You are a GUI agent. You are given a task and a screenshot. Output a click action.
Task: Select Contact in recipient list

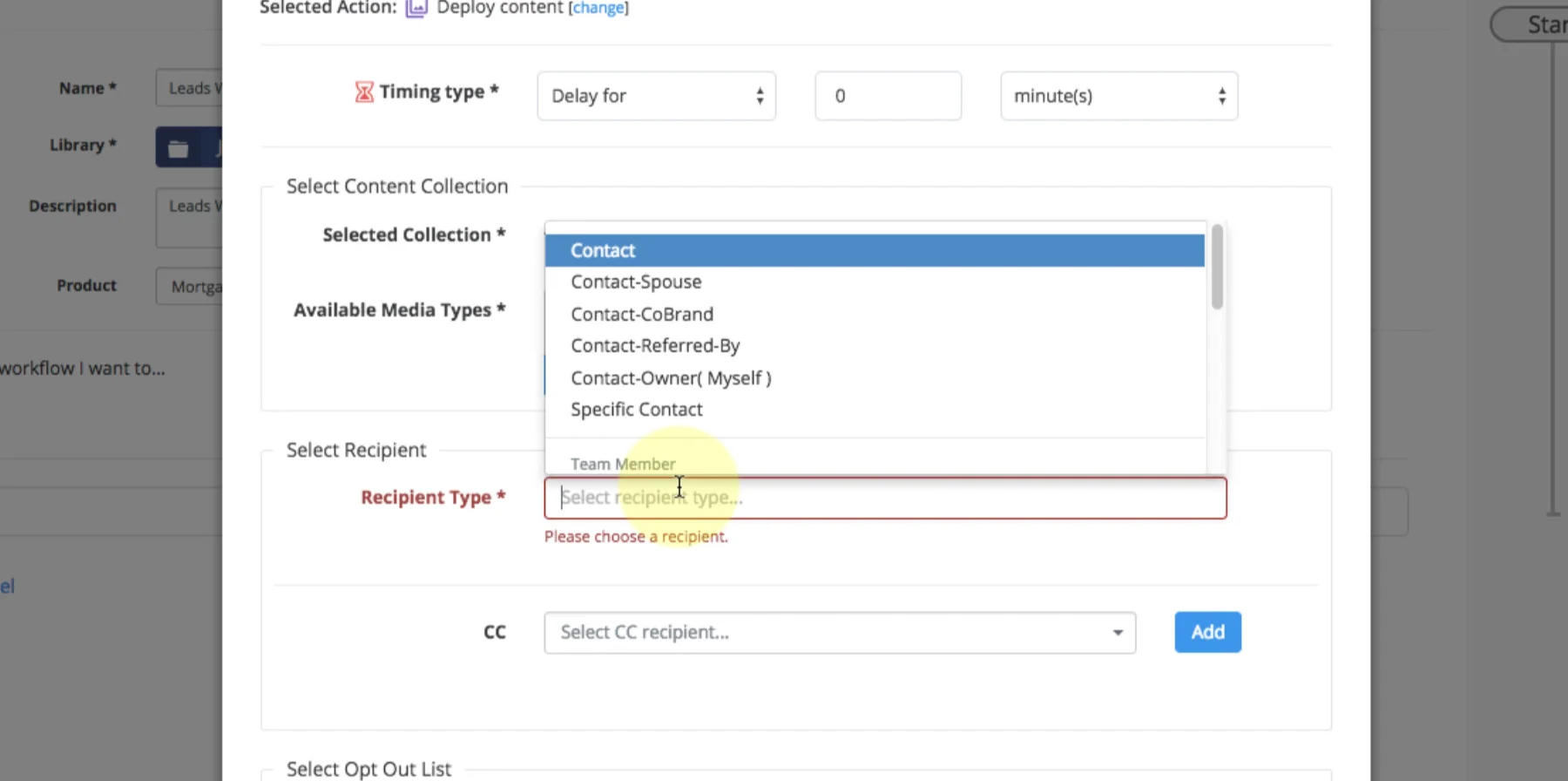[x=875, y=250]
